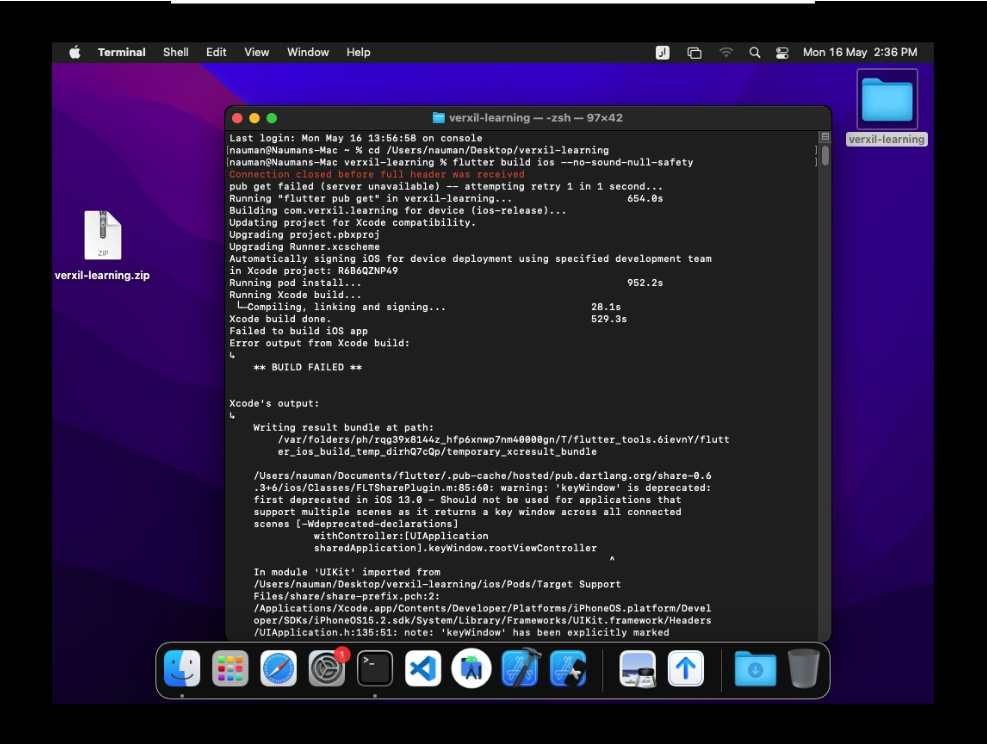The height and width of the screenshot is (744, 987).
Task: Minimize the Terminal window with yellow button
Action: point(254,118)
